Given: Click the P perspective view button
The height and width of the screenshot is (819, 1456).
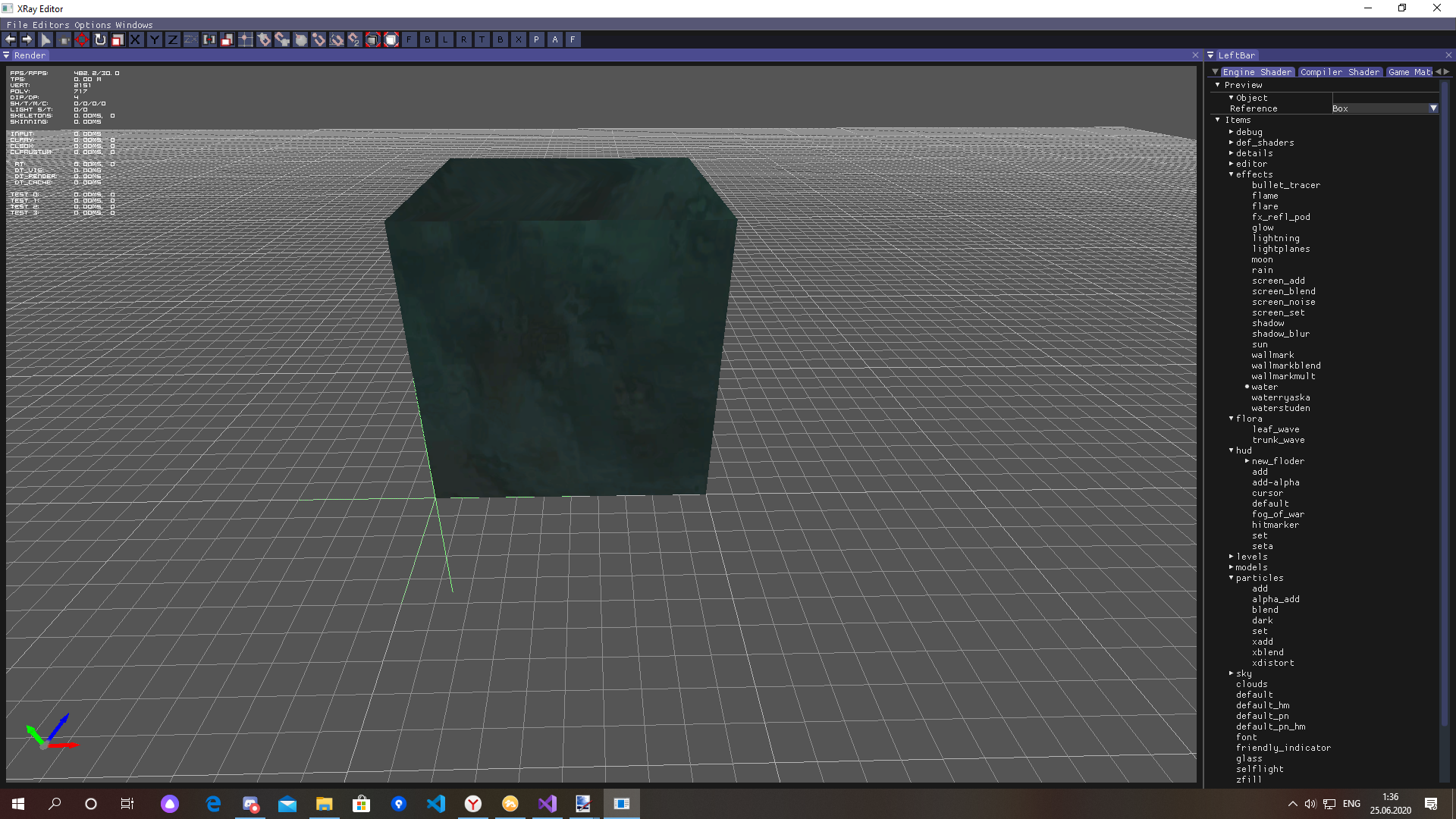Looking at the screenshot, I should pos(537,39).
